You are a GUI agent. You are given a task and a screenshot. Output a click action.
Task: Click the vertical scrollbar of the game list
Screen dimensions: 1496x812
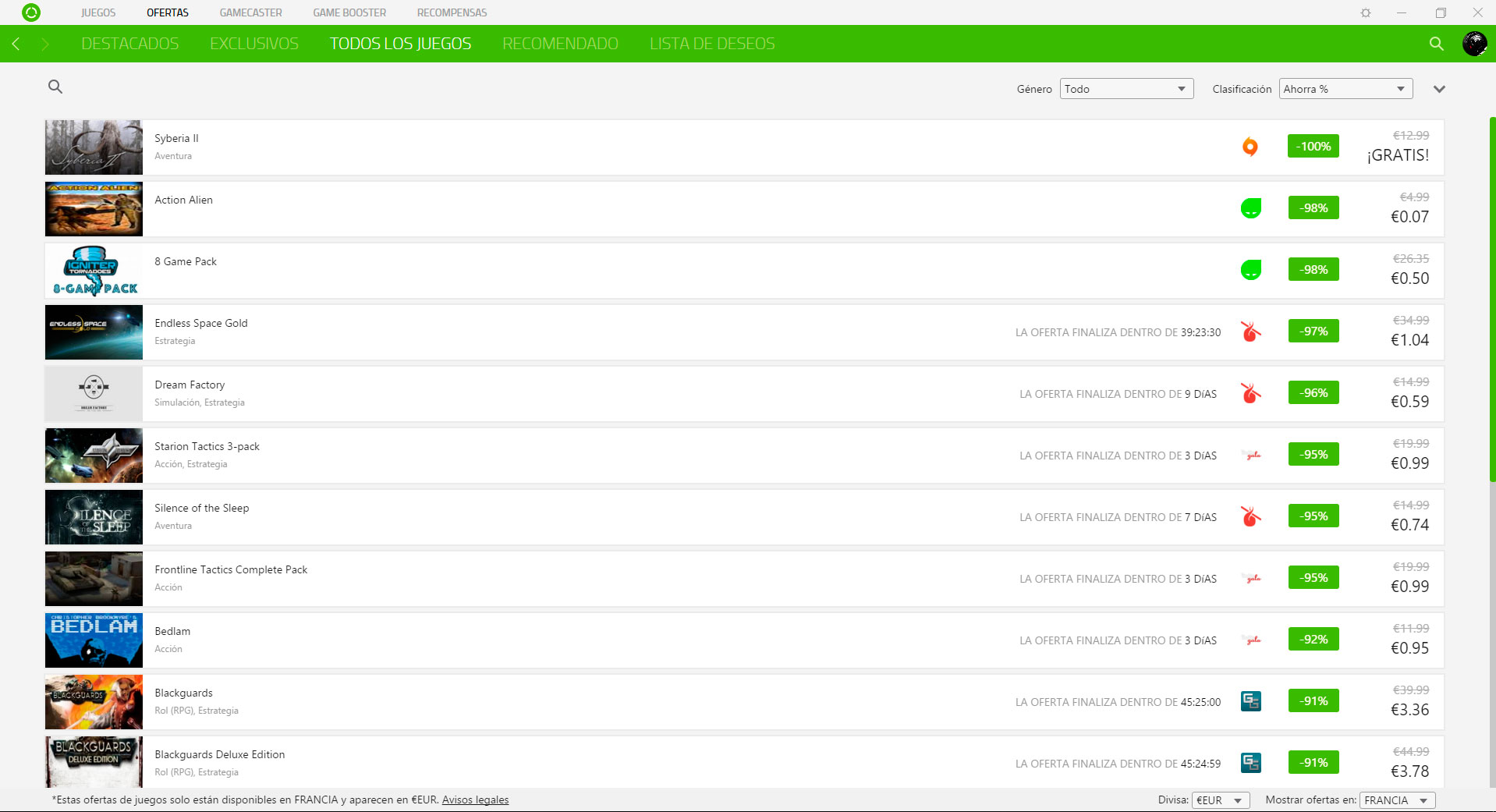coord(1492,300)
